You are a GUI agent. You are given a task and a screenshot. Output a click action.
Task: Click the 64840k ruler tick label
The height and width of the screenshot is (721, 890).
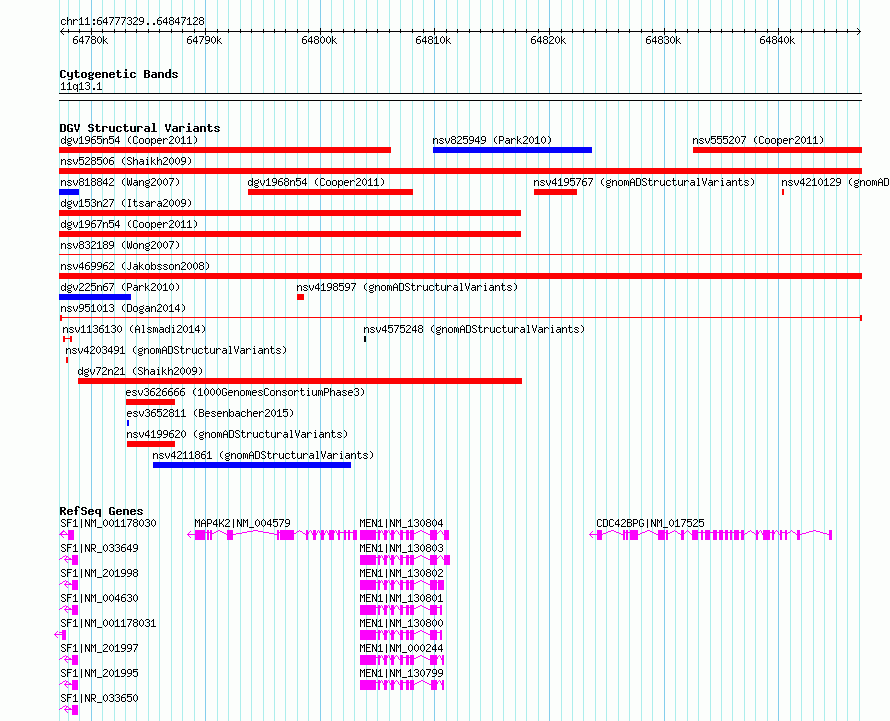[x=777, y=40]
